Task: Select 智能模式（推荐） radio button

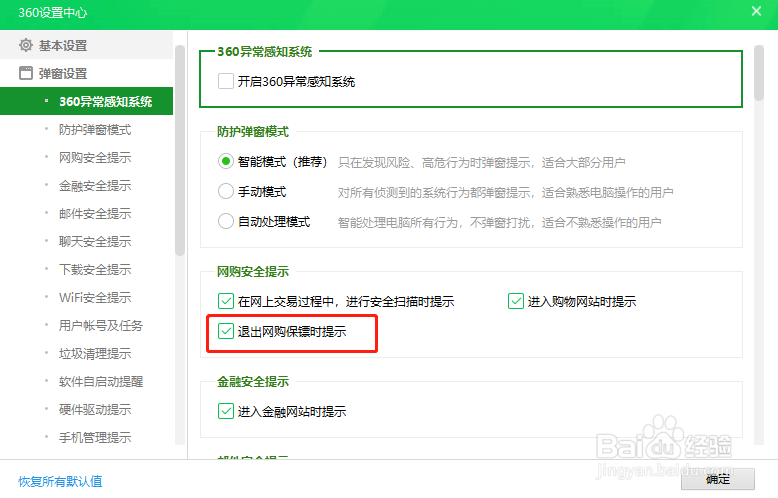Action: pos(226,161)
